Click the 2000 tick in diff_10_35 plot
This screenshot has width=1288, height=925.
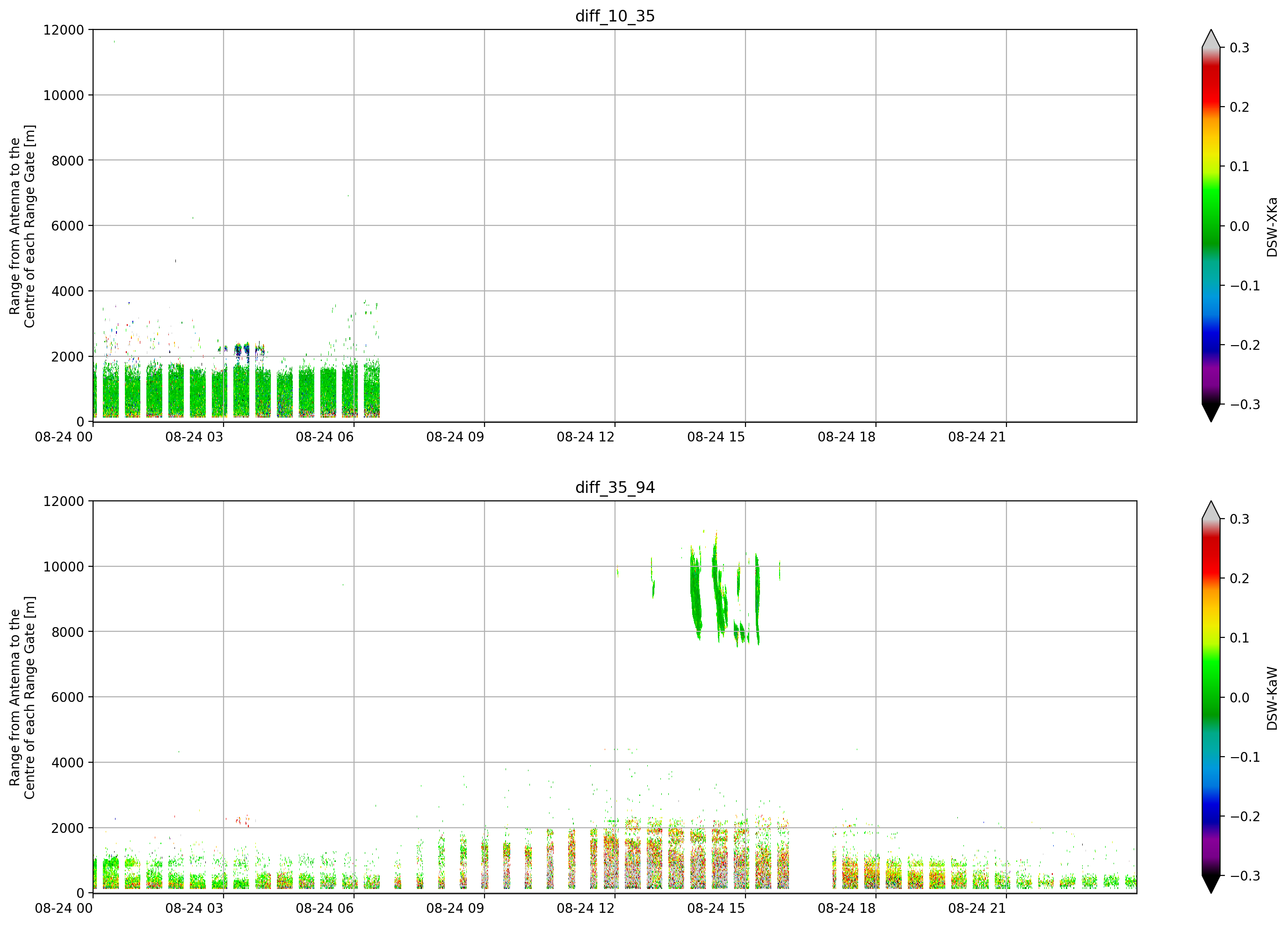click(67, 357)
